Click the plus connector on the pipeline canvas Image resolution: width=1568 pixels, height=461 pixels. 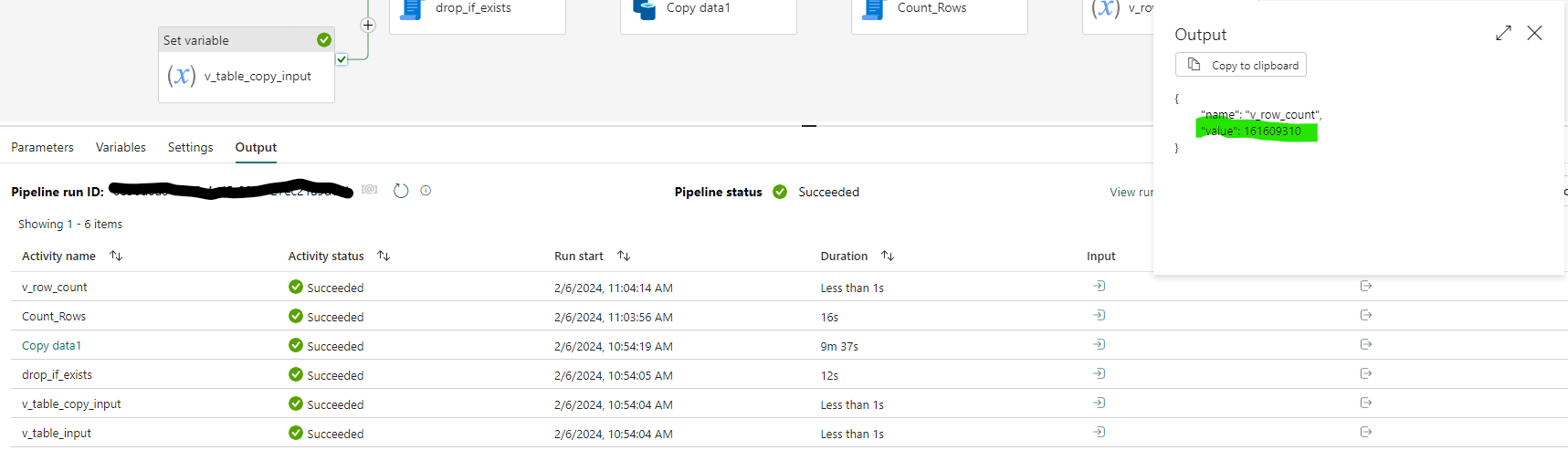pos(368,26)
